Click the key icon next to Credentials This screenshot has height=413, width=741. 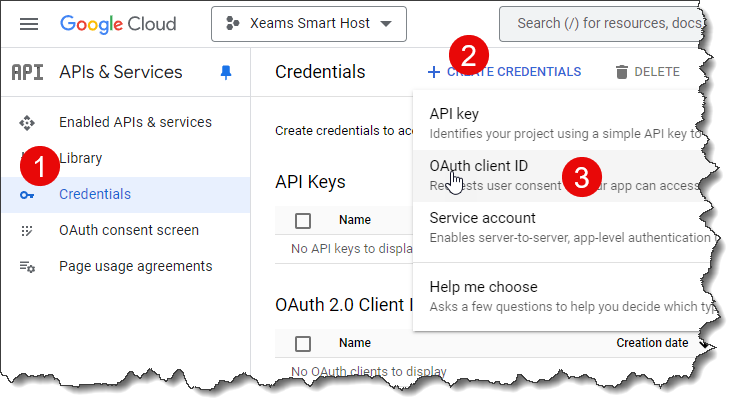pos(27,195)
